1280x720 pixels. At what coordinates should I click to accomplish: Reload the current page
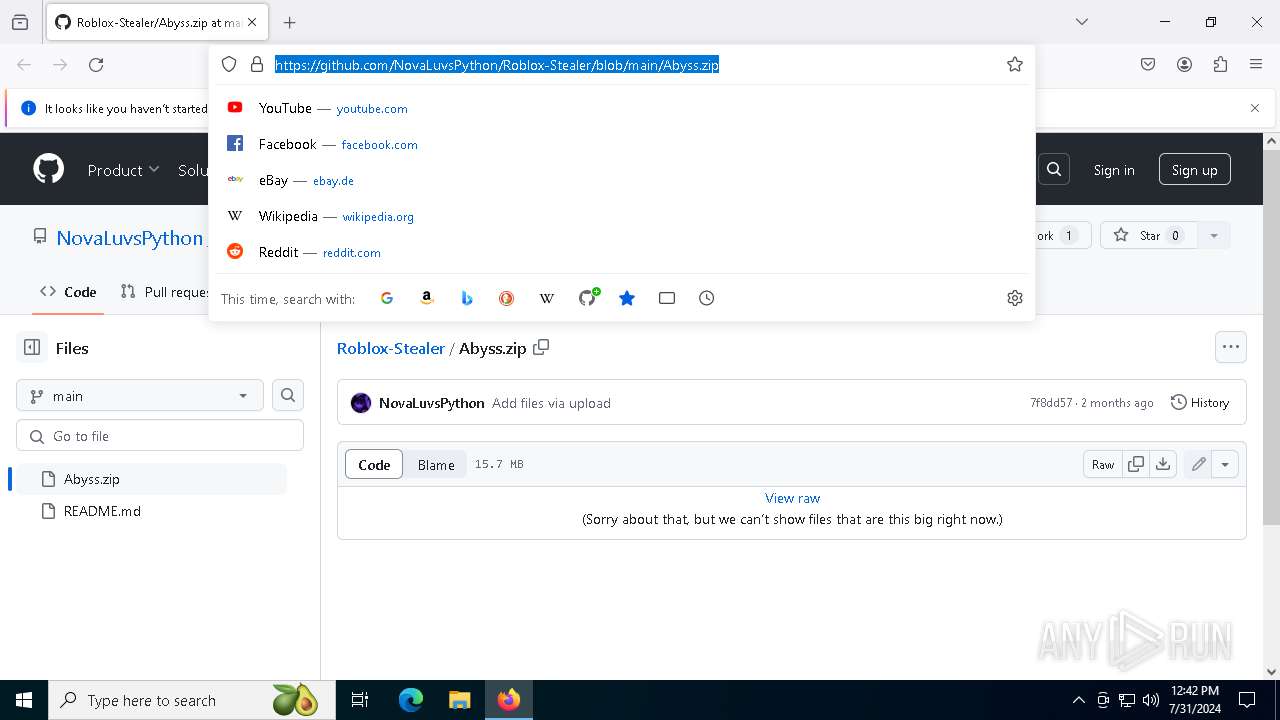point(96,65)
